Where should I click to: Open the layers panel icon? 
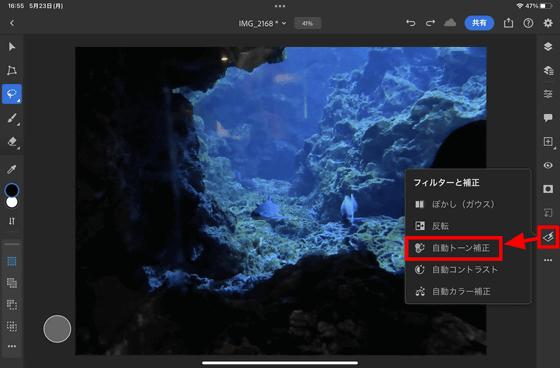[548, 46]
